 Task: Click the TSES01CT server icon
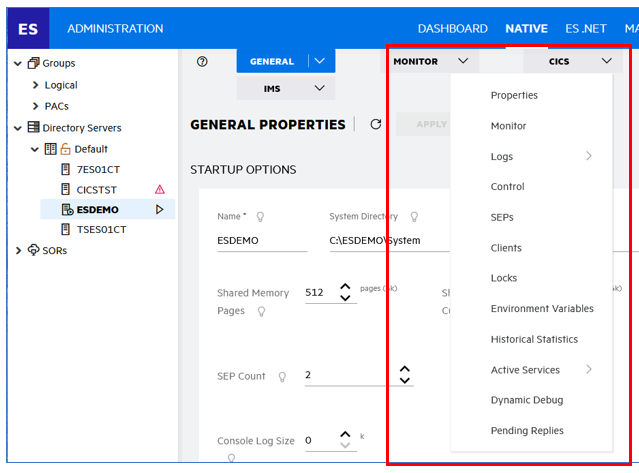pyautogui.click(x=65, y=229)
